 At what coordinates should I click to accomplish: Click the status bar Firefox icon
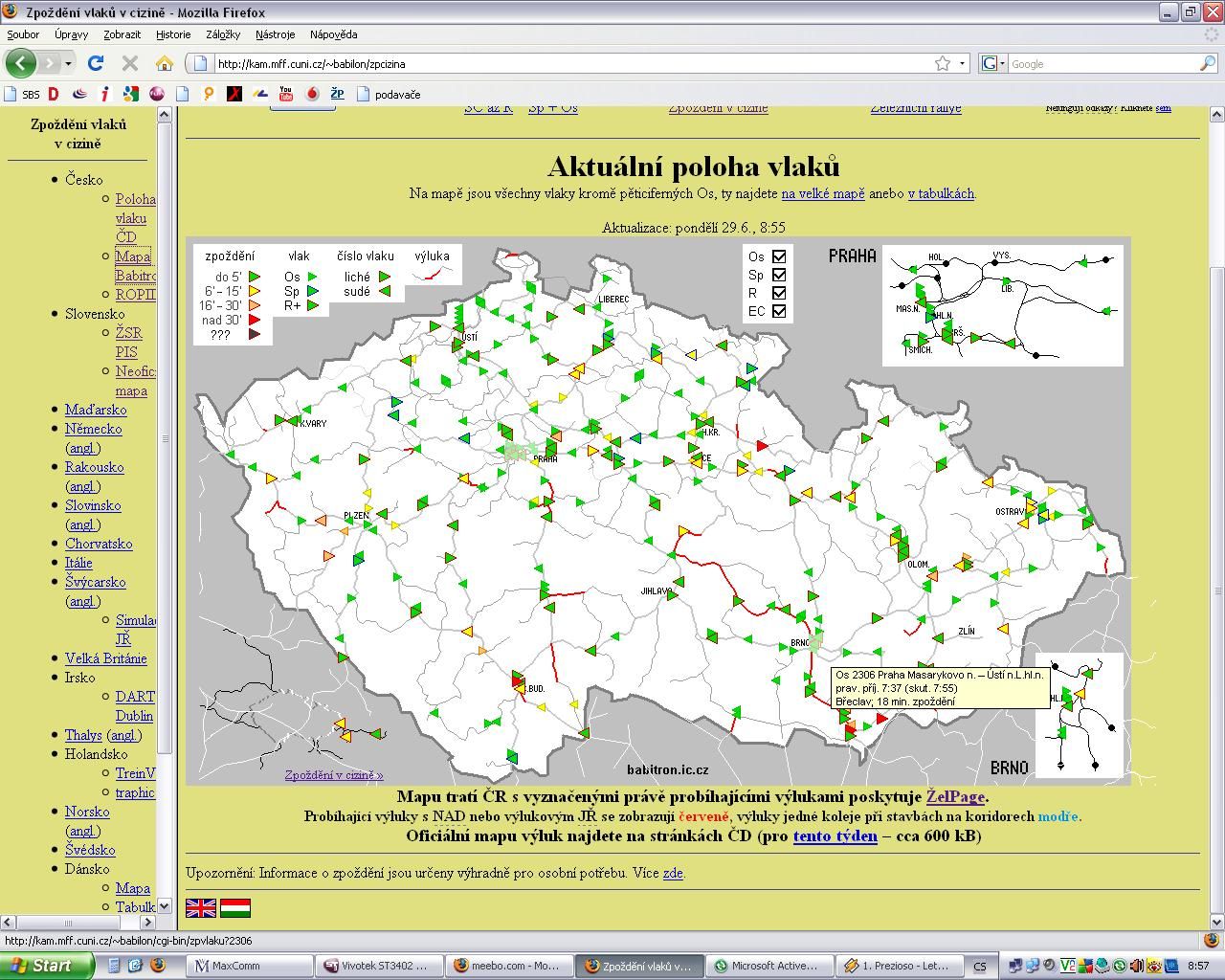coord(1212,940)
